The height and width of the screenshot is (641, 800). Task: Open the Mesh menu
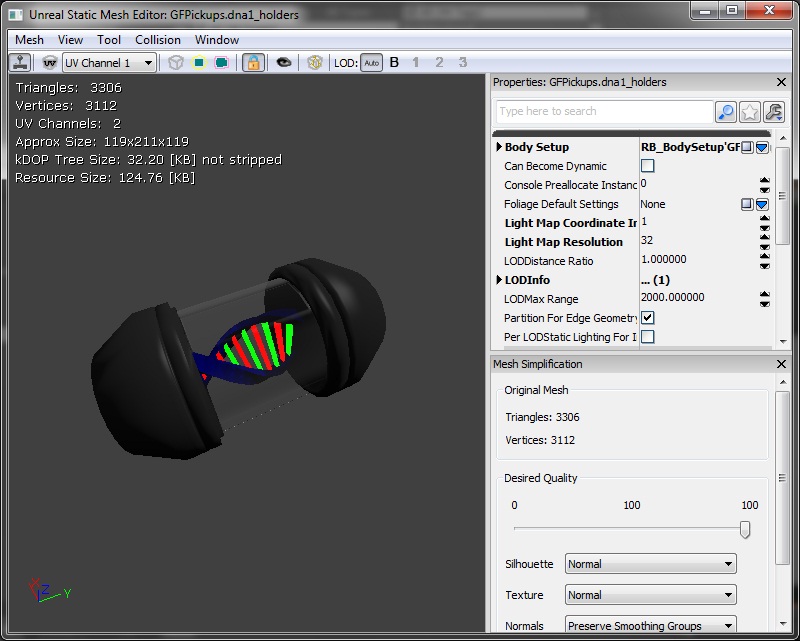(x=29, y=40)
